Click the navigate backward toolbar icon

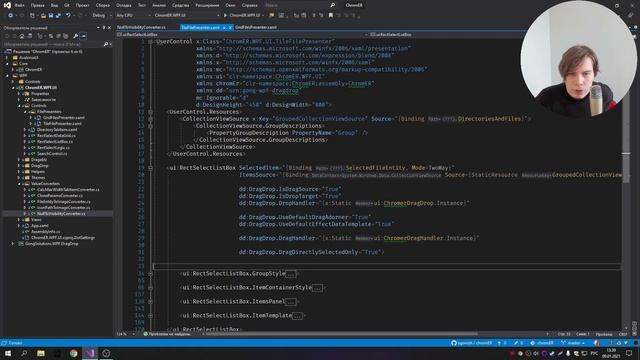(x=10, y=16)
